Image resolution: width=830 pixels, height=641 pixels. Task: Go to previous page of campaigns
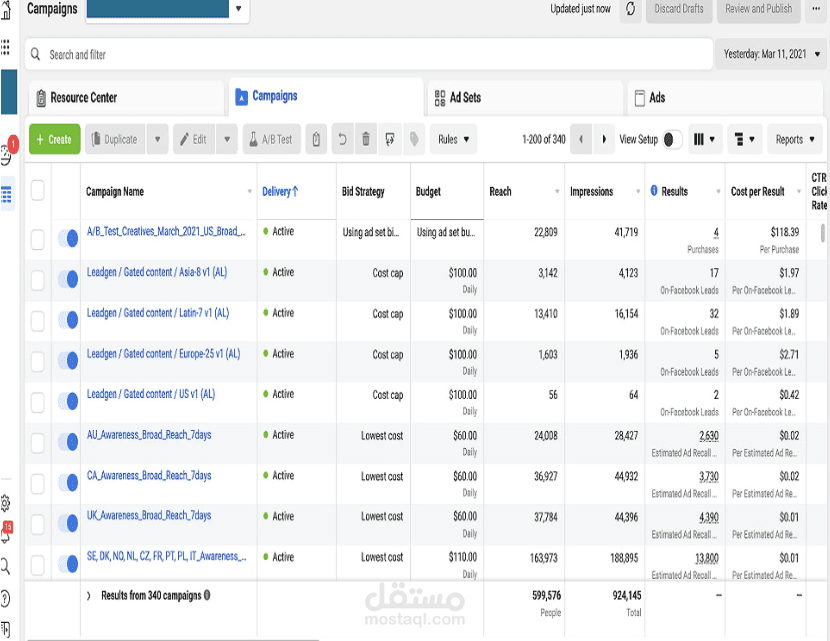pos(581,139)
